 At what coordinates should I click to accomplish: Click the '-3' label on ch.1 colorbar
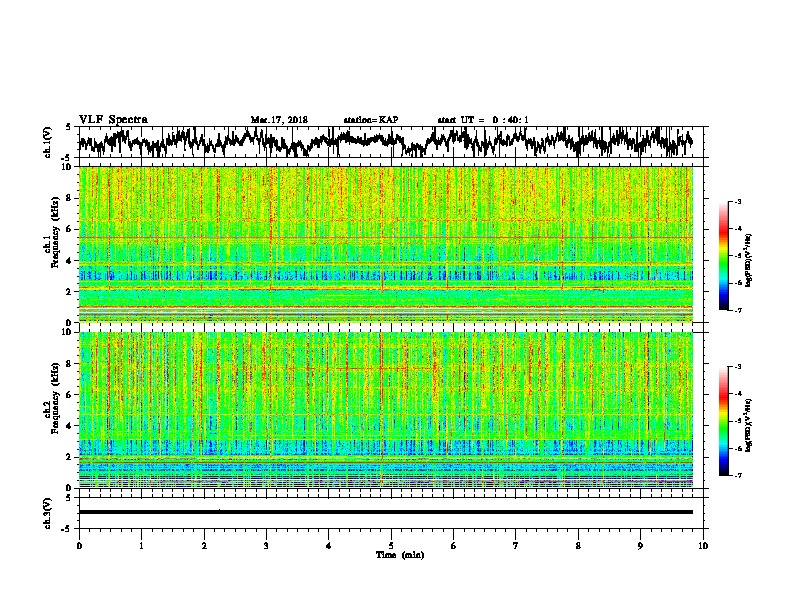[x=737, y=202]
